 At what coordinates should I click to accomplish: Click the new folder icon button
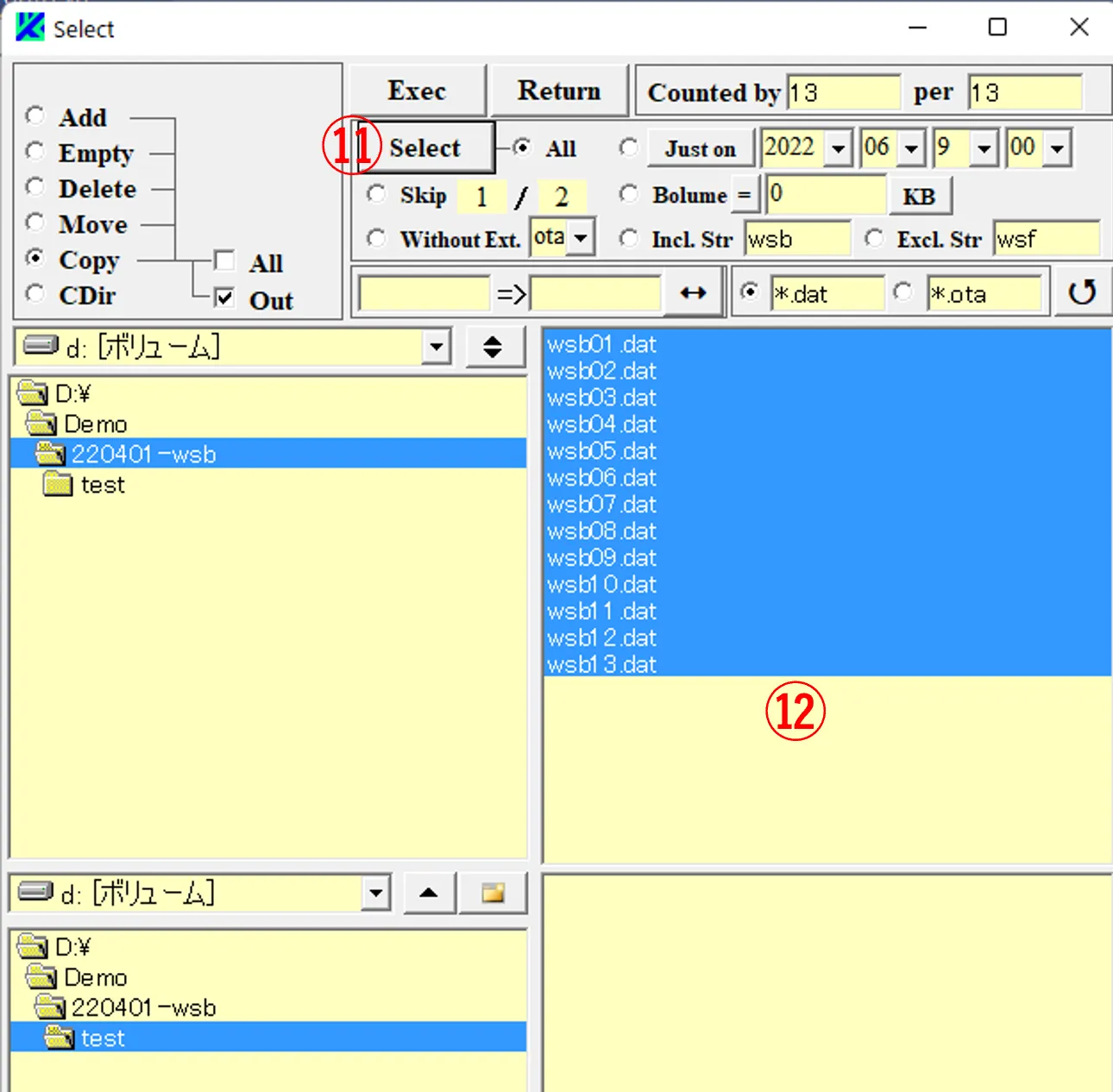493,893
